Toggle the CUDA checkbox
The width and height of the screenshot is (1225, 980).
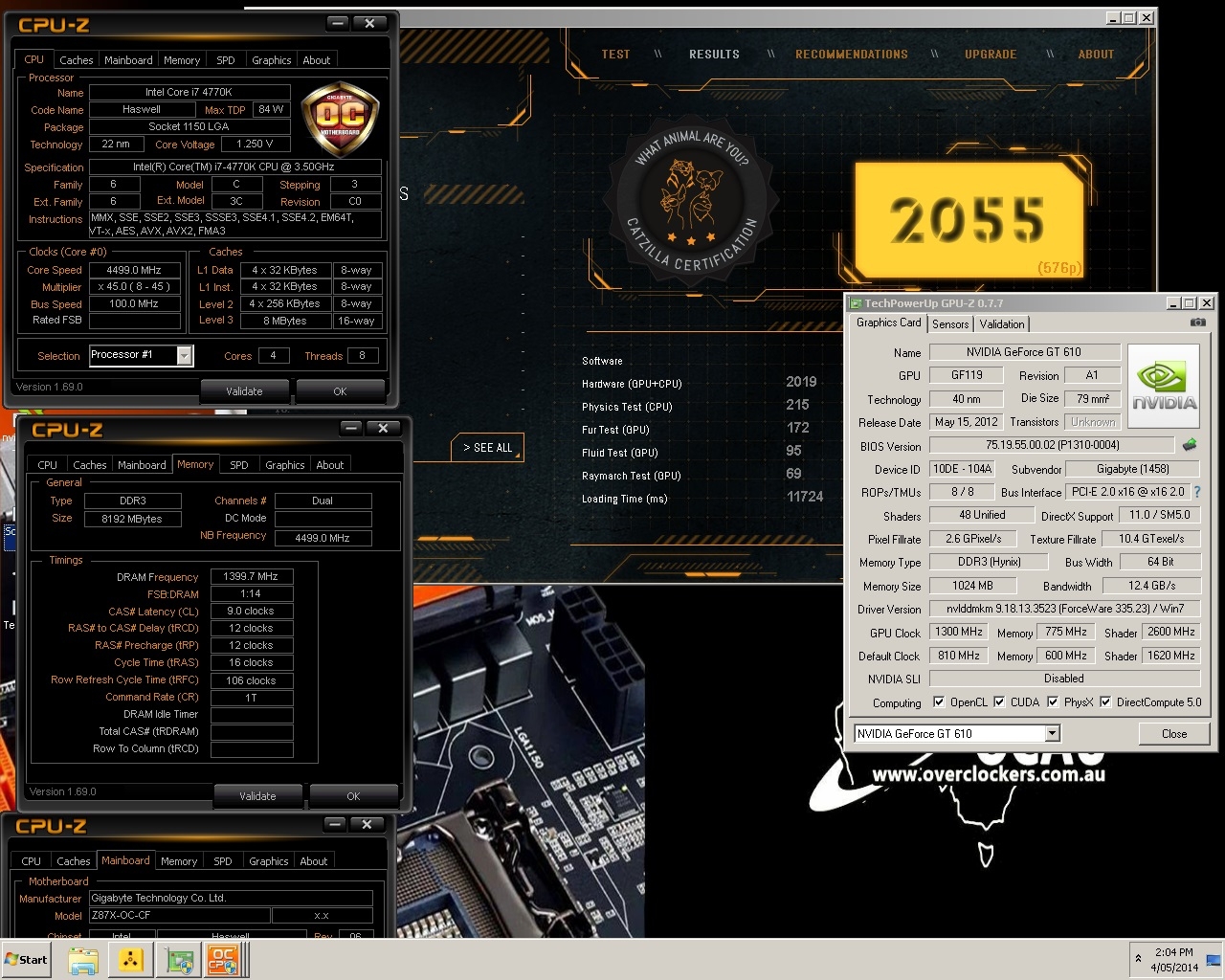[x=999, y=702]
